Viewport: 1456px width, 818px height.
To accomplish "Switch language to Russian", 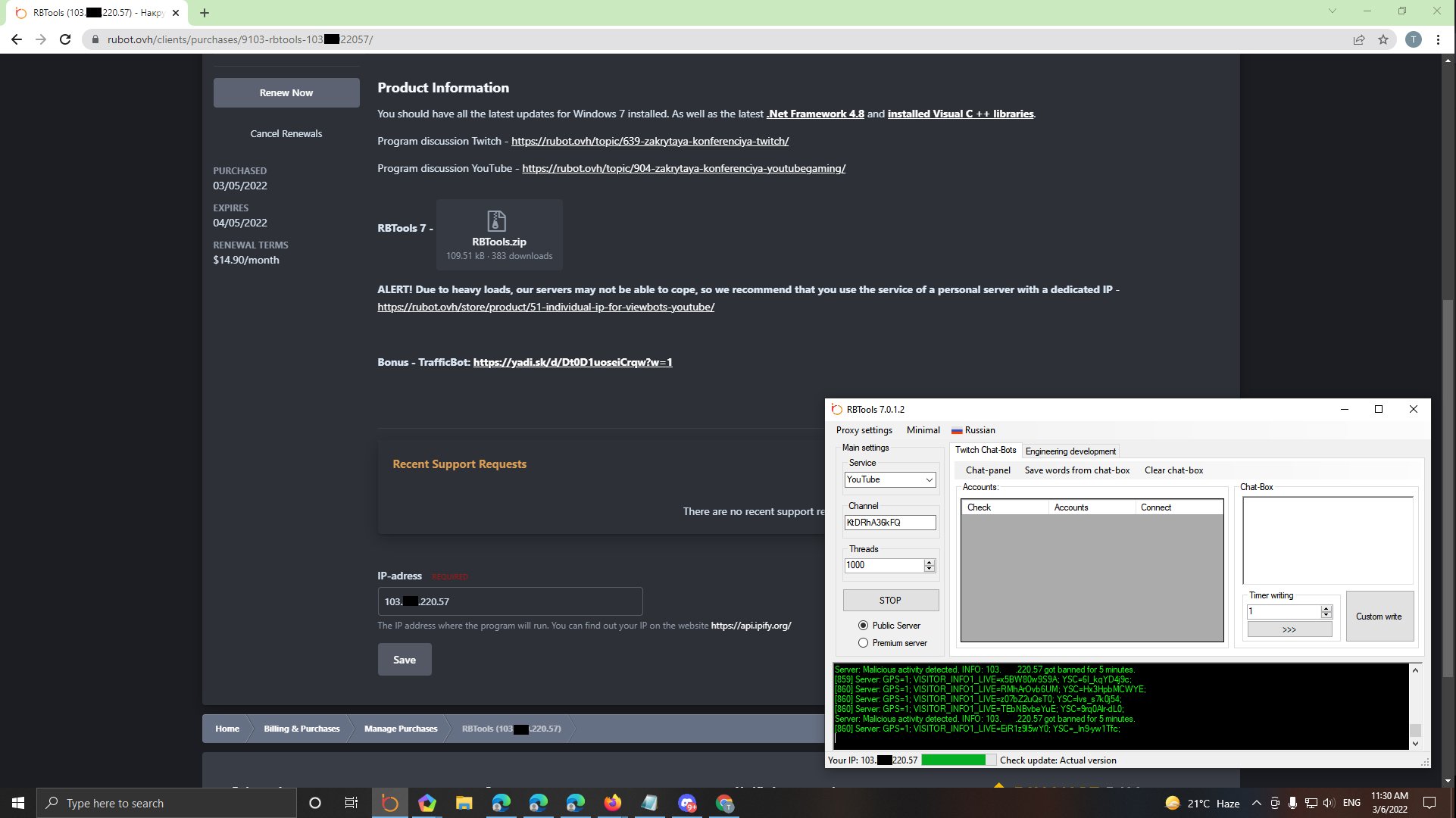I will tap(973, 430).
